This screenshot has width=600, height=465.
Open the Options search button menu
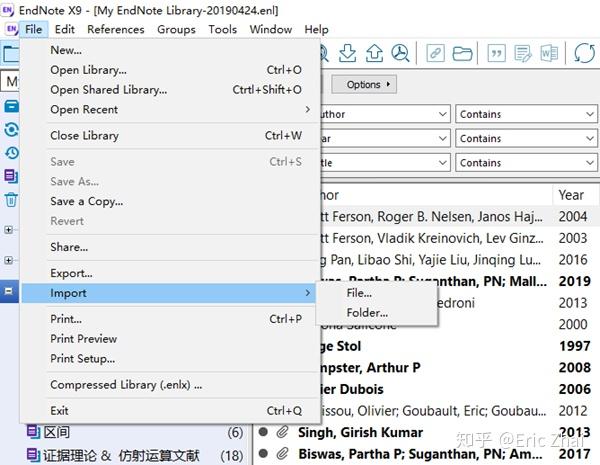pyautogui.click(x=364, y=84)
